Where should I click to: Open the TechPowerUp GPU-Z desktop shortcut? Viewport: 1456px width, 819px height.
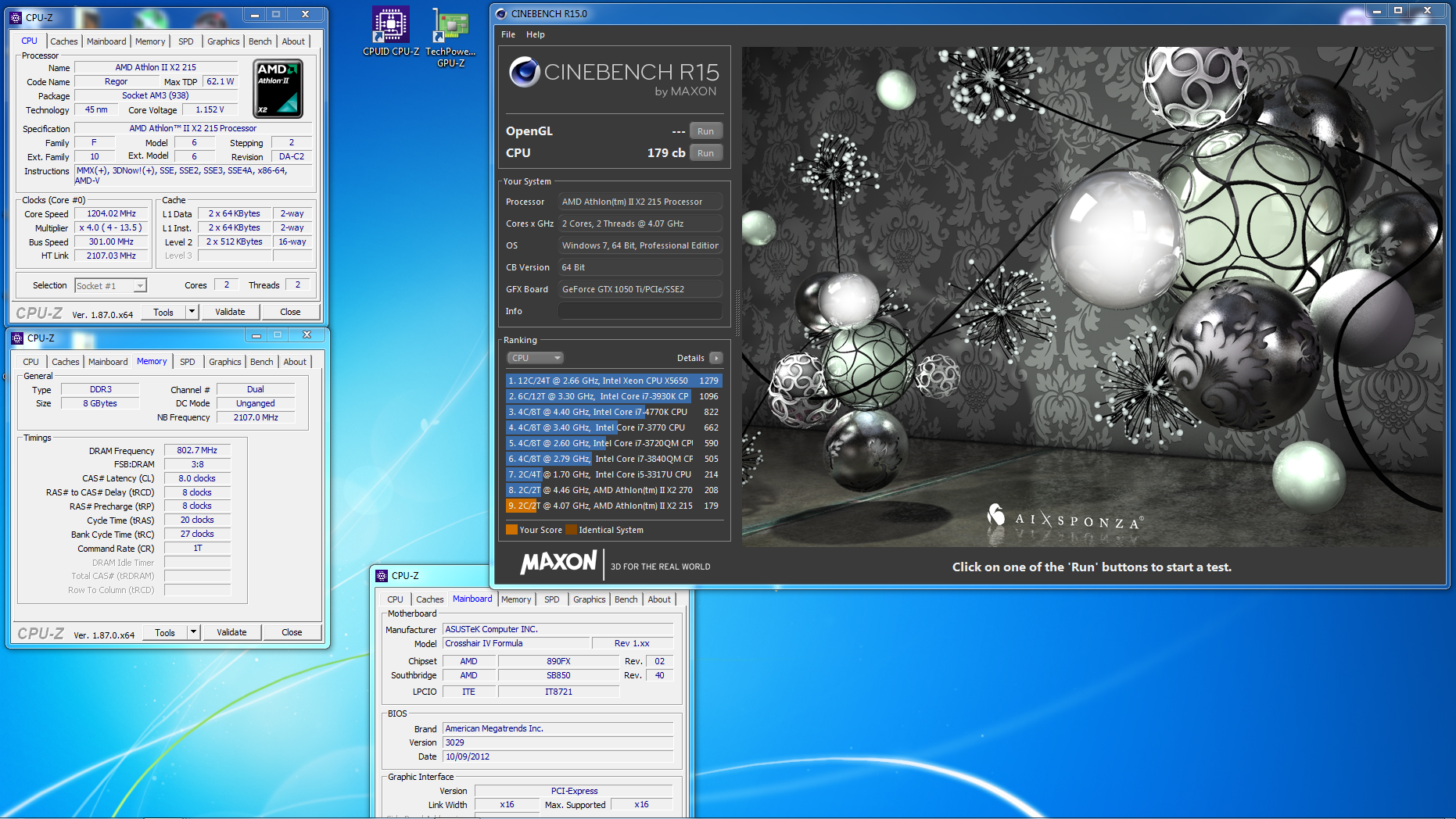coord(450,37)
